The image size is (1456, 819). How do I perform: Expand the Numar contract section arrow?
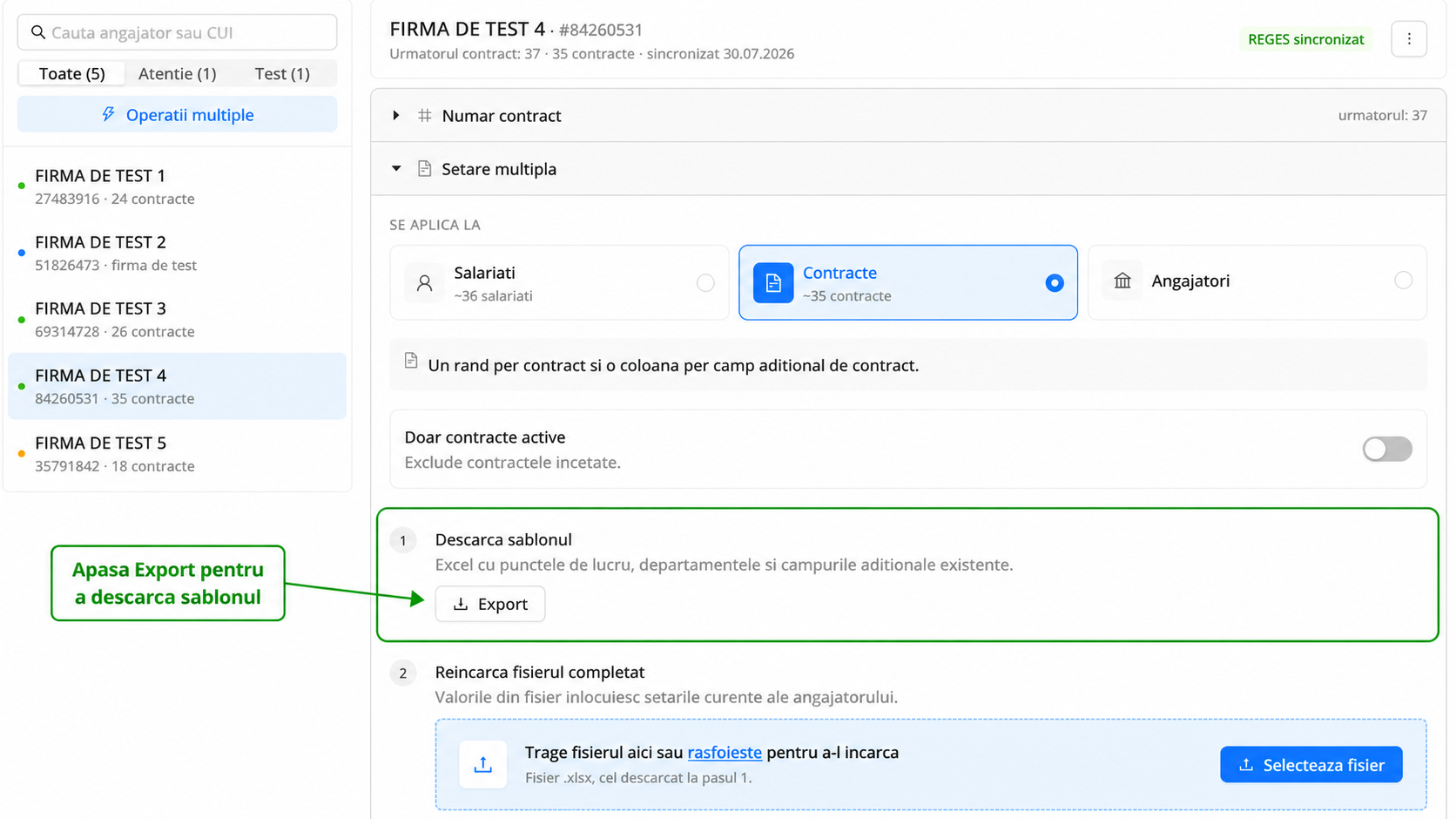click(396, 115)
